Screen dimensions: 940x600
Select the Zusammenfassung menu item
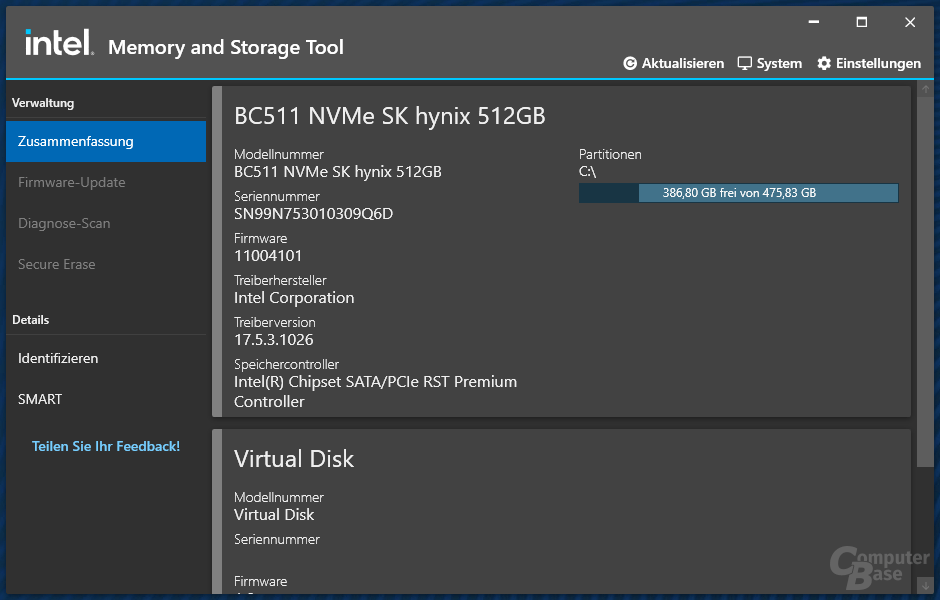click(x=106, y=141)
